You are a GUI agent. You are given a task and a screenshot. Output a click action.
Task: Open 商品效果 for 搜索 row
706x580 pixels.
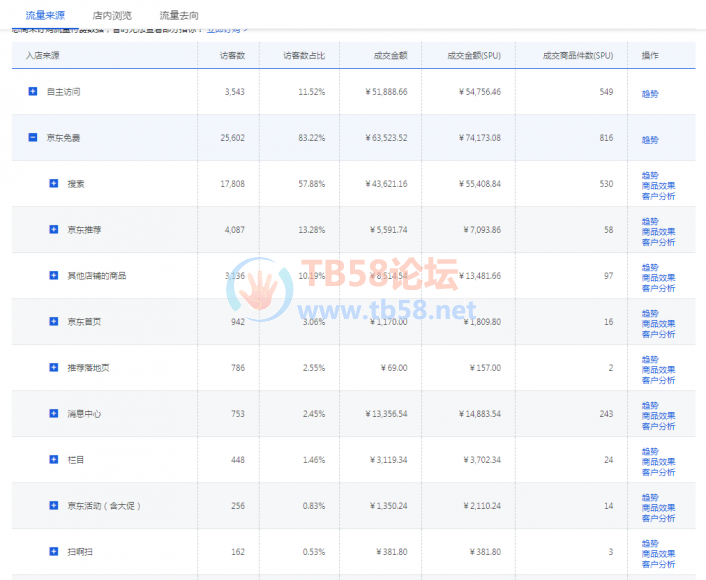pyautogui.click(x=658, y=186)
